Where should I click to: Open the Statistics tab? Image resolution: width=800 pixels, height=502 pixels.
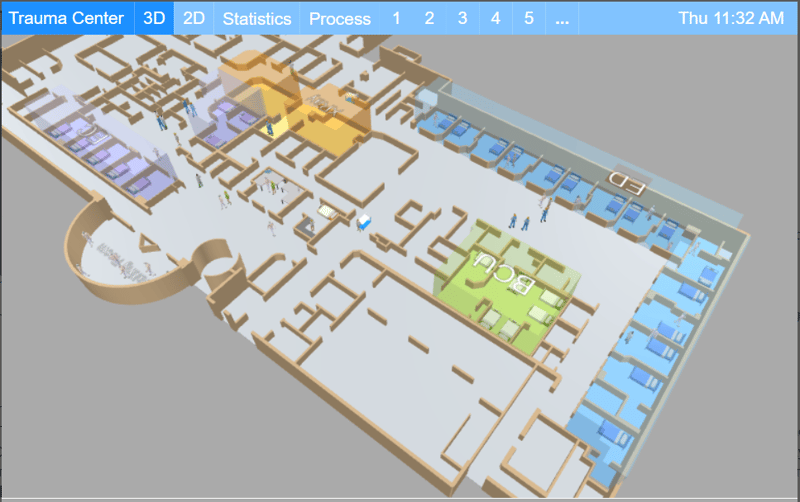pos(257,18)
